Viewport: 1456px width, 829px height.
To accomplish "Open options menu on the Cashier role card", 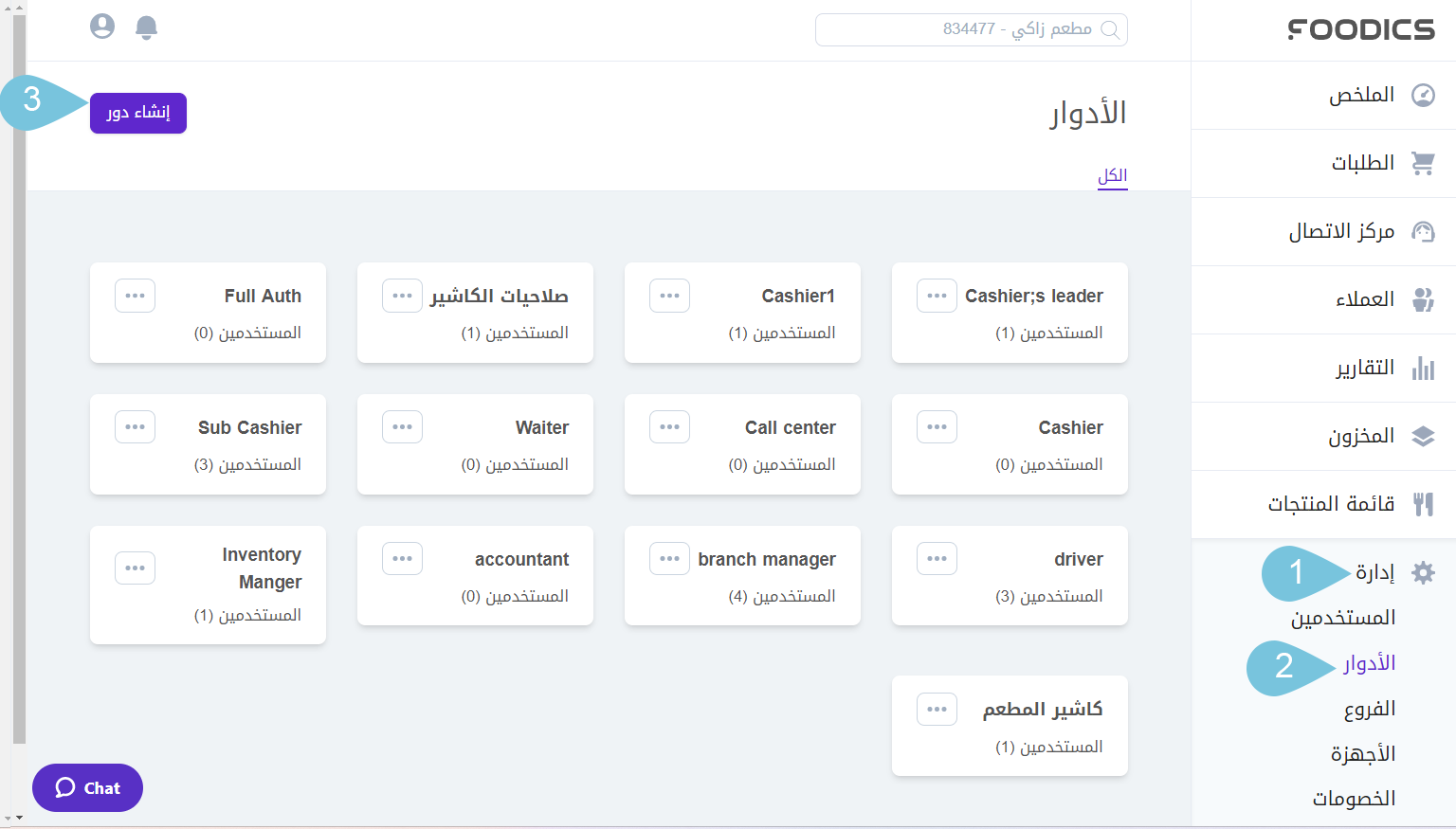I will 937,426.
